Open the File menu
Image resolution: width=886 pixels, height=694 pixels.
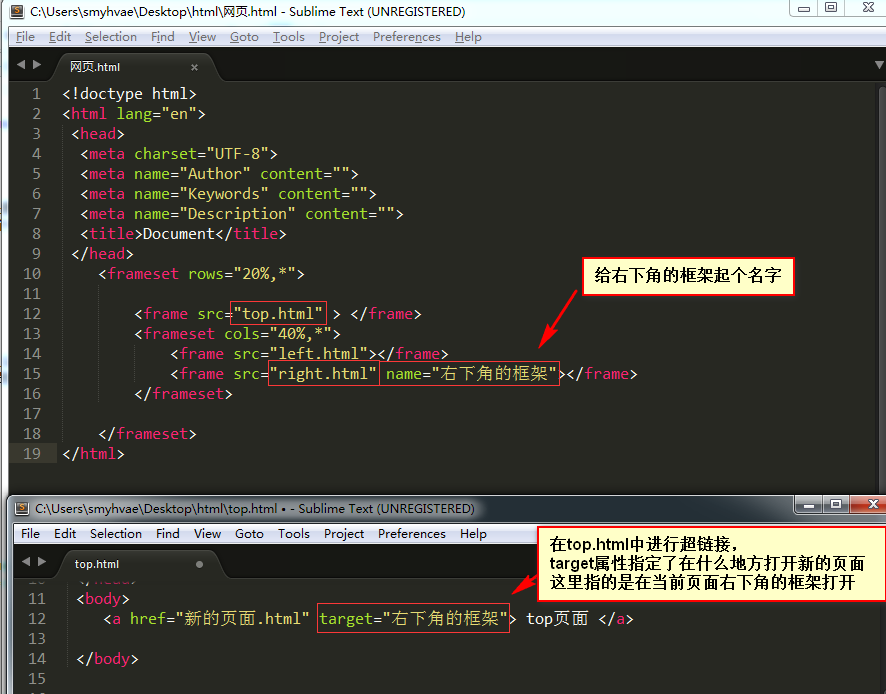[24, 36]
